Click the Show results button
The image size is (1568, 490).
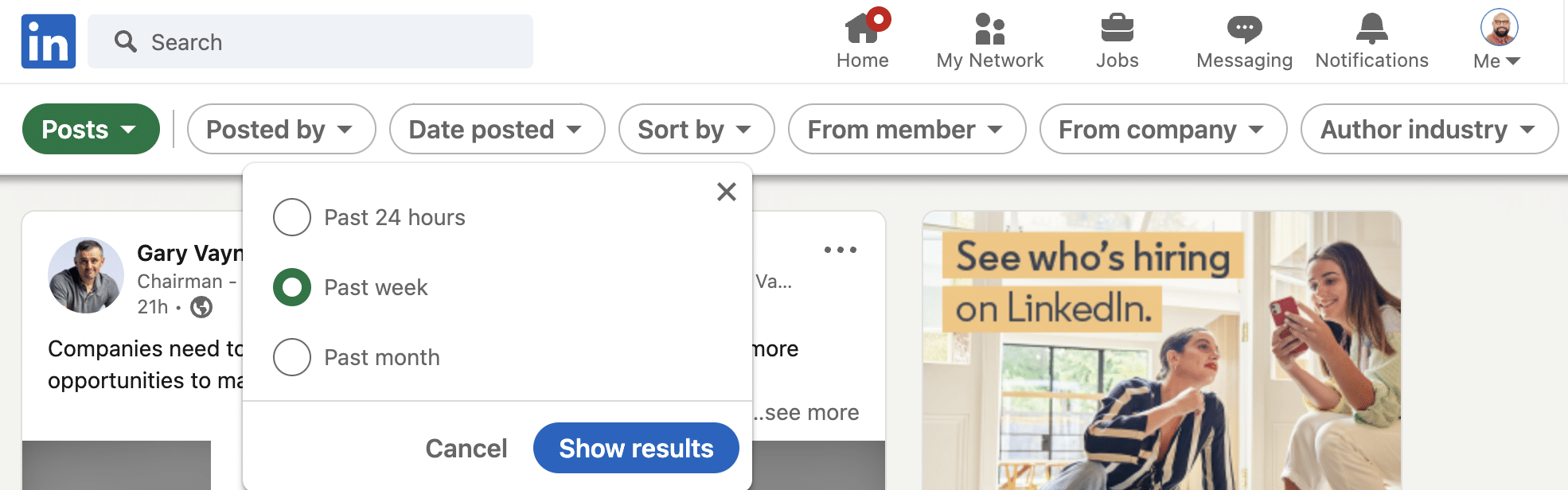(636, 448)
